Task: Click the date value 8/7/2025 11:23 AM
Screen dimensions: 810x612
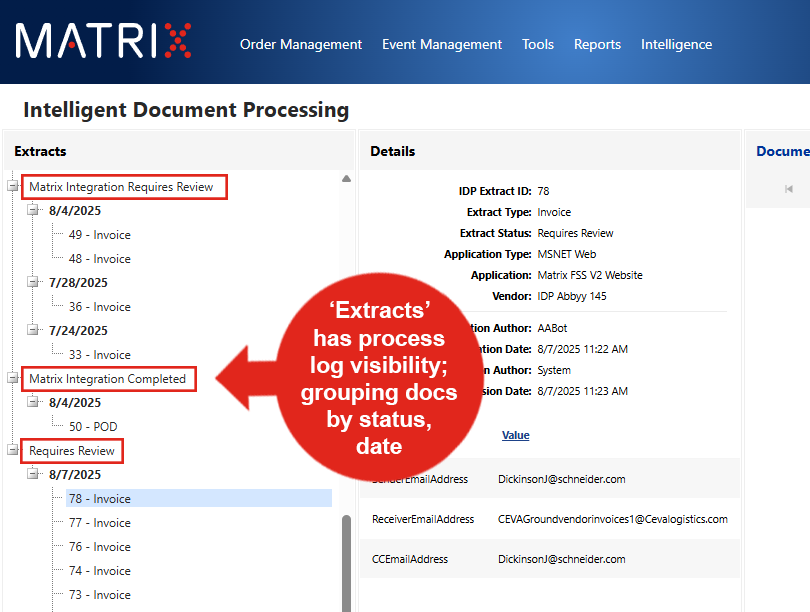Action: (582, 391)
